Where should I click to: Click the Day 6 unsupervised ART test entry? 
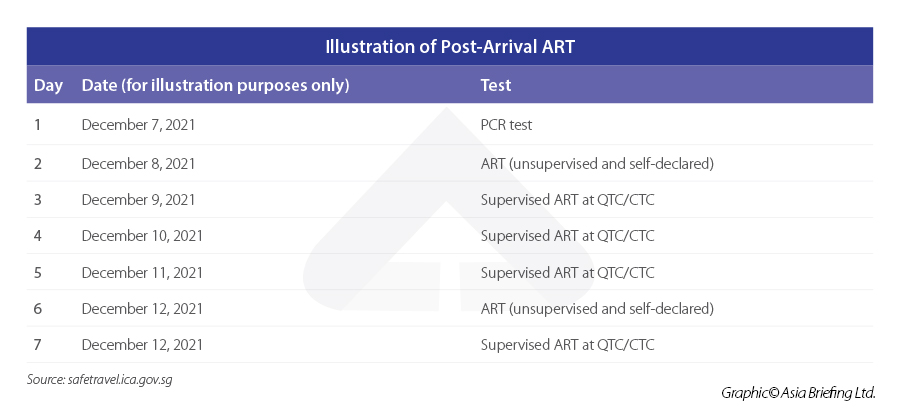[x=597, y=308]
